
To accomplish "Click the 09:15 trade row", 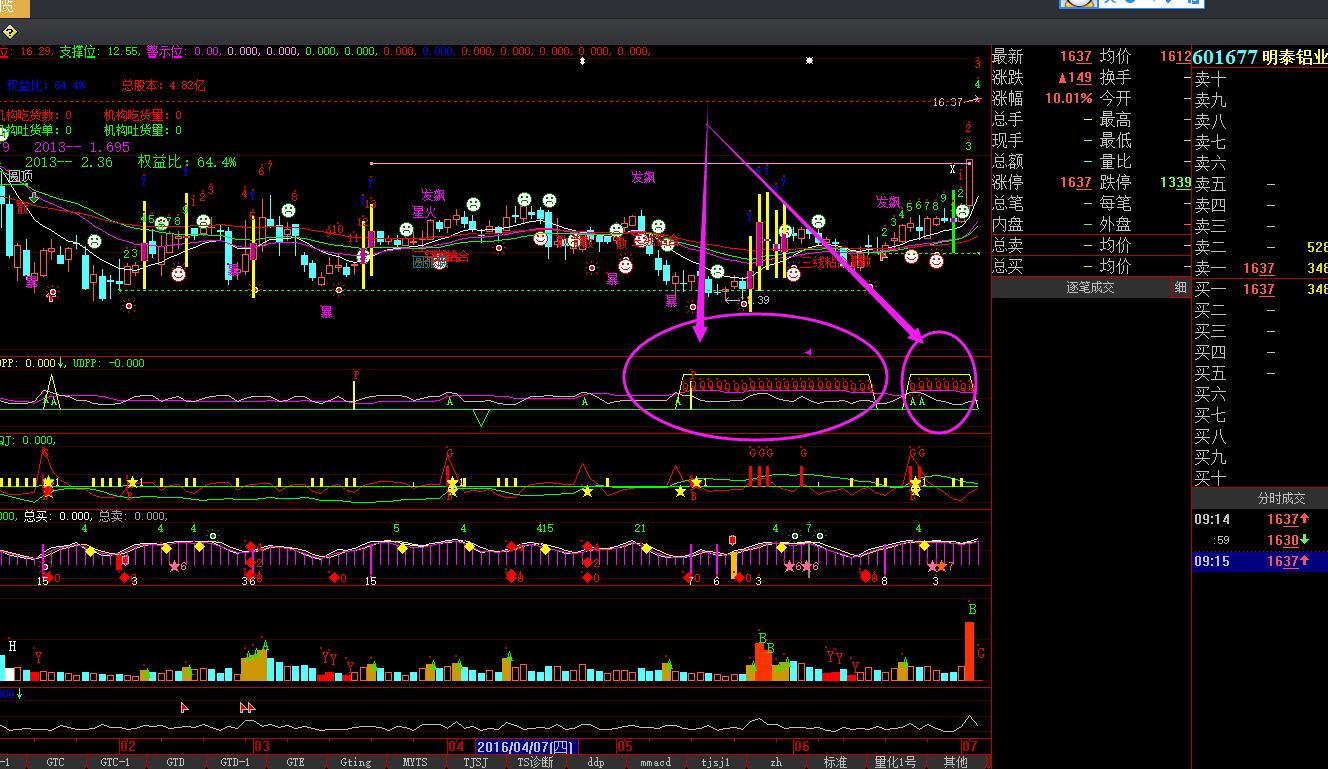I will (x=1260, y=561).
